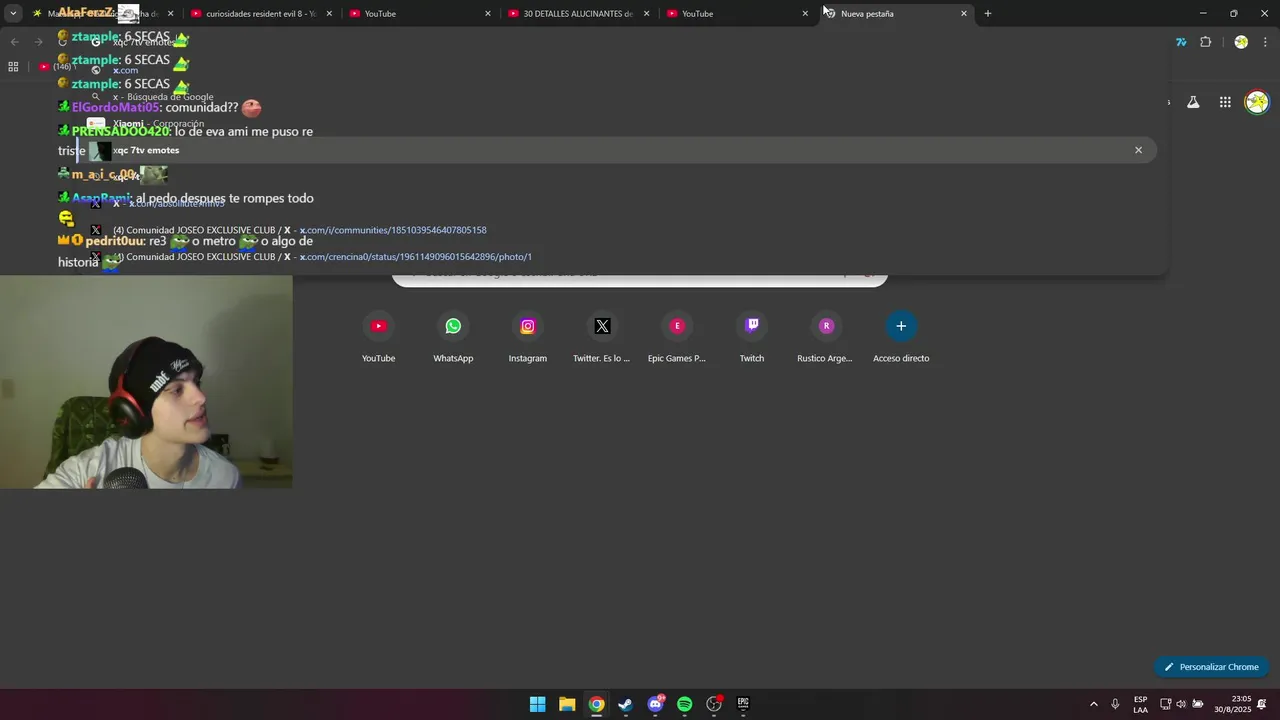Expand the tab search dropdown arrow
This screenshot has height=720, width=1280.
pyautogui.click(x=13, y=13)
